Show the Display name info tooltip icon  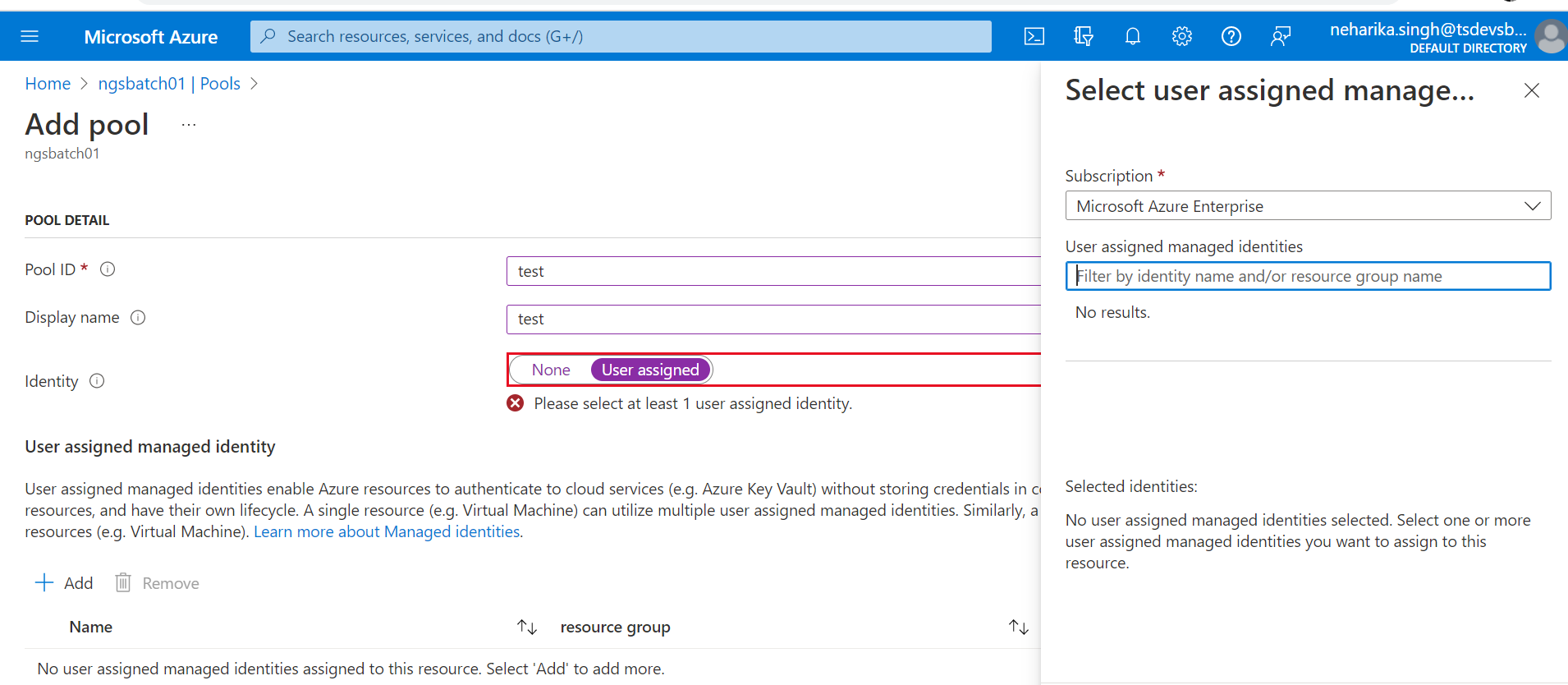[138, 318]
